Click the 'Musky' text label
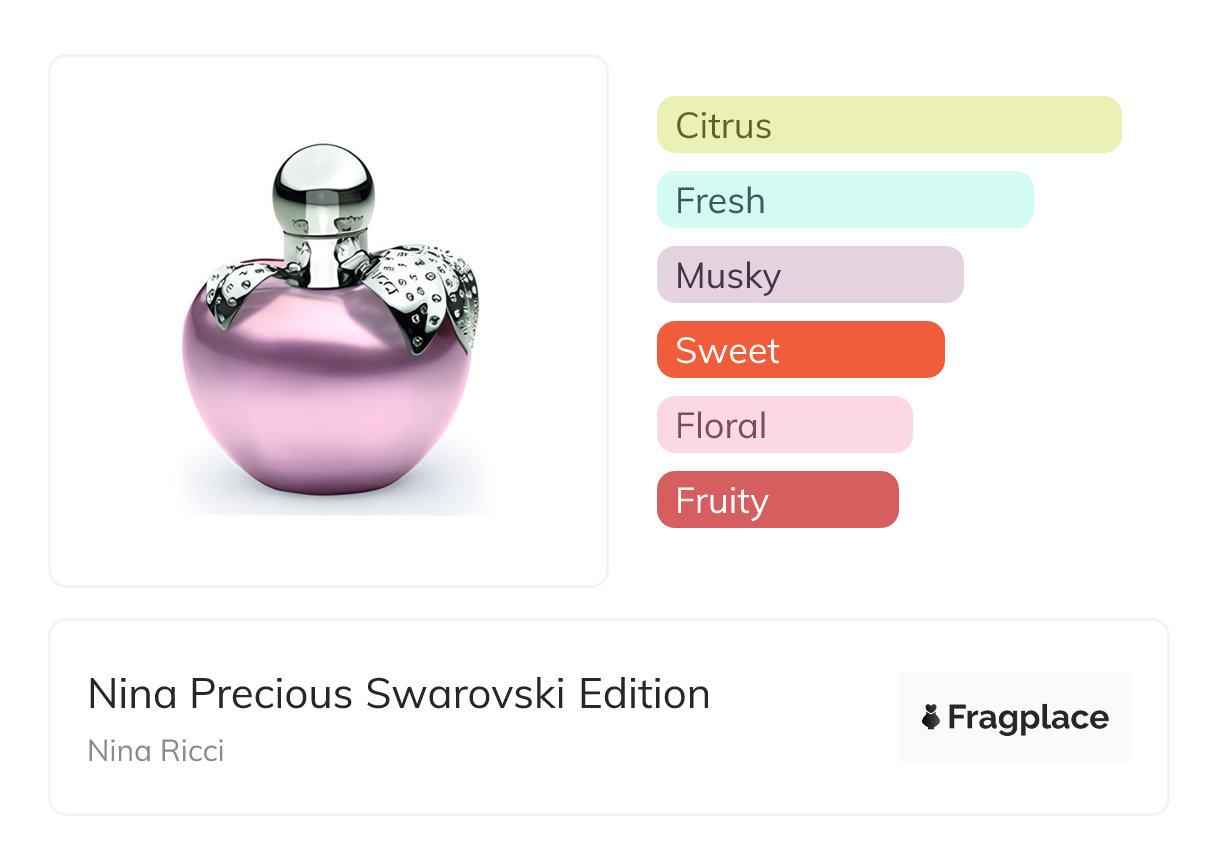The height and width of the screenshot is (864, 1218). tap(728, 276)
